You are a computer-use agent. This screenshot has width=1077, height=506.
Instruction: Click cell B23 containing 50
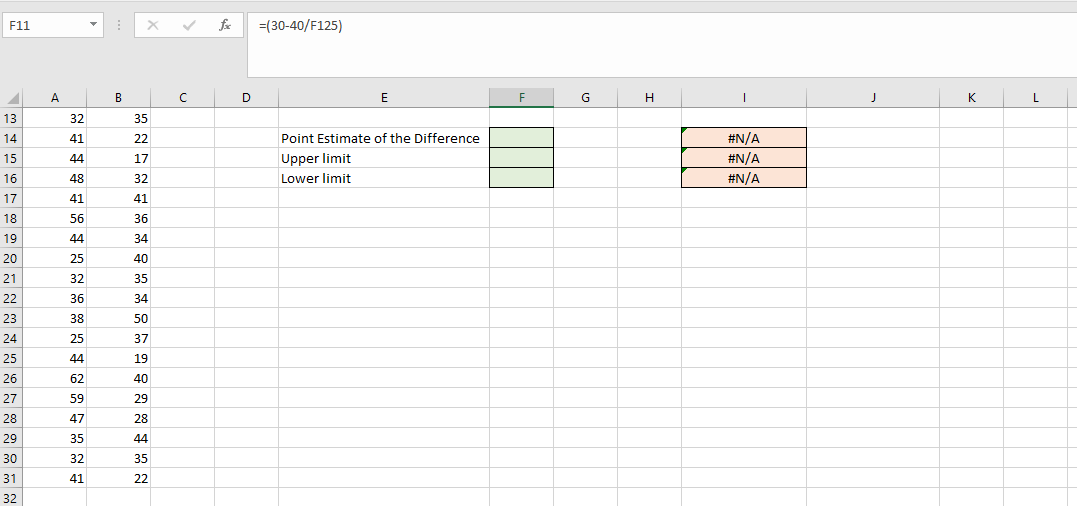tap(118, 318)
